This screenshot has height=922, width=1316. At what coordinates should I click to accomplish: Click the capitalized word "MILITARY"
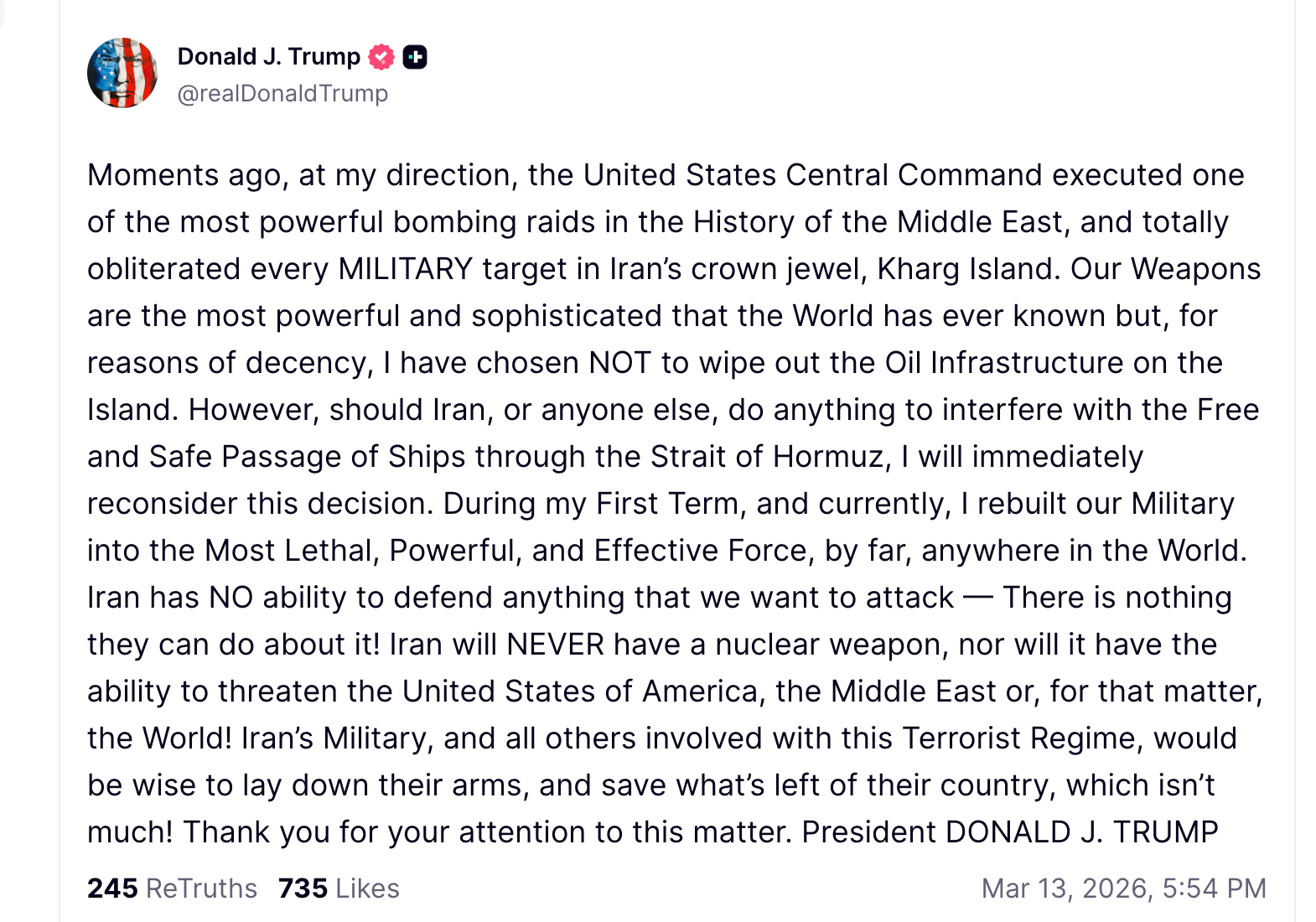pyautogui.click(x=406, y=269)
